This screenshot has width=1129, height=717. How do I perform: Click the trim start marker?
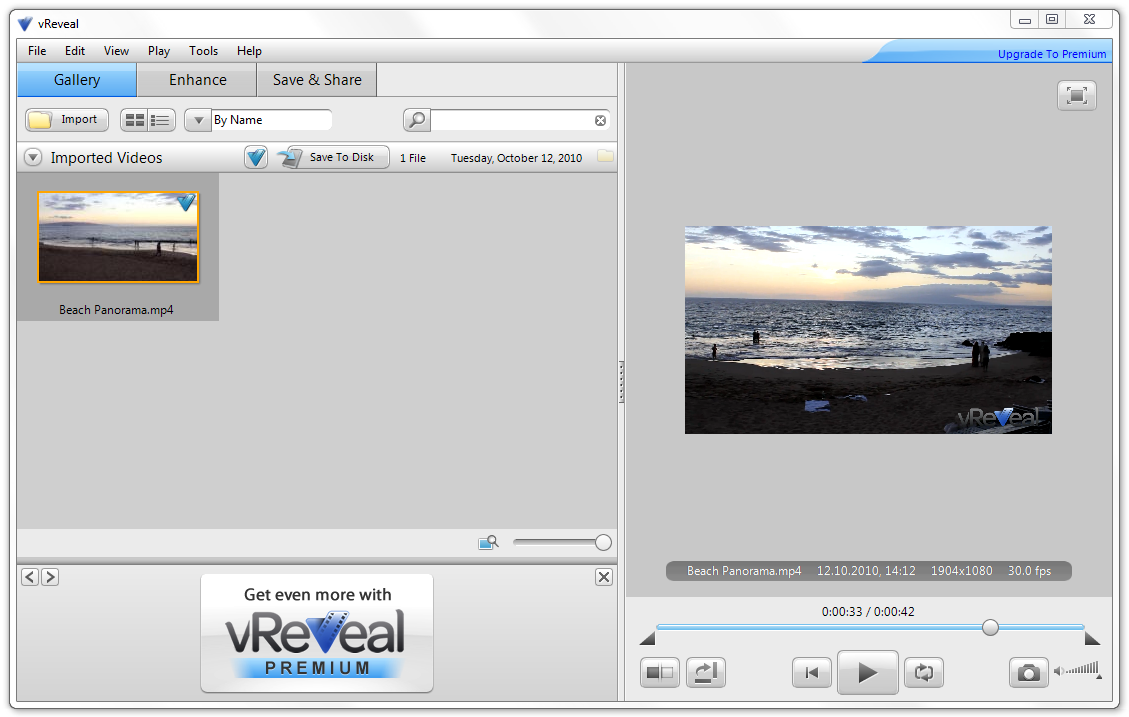(648, 638)
